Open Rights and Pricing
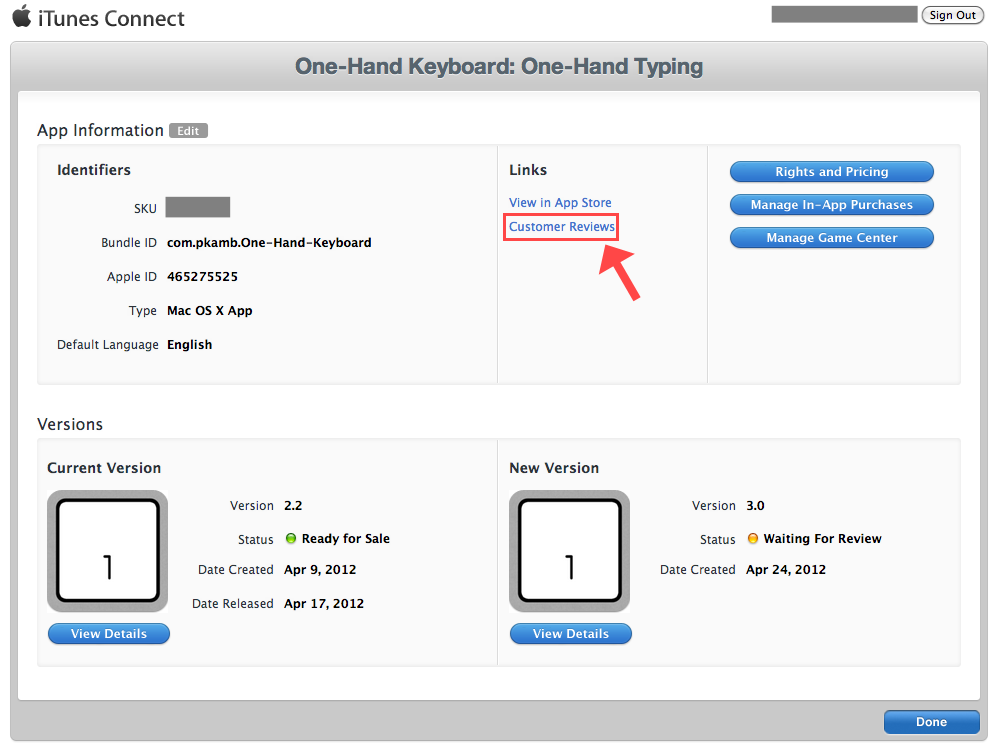Image resolution: width=996 pixels, height=749 pixels. tap(831, 172)
